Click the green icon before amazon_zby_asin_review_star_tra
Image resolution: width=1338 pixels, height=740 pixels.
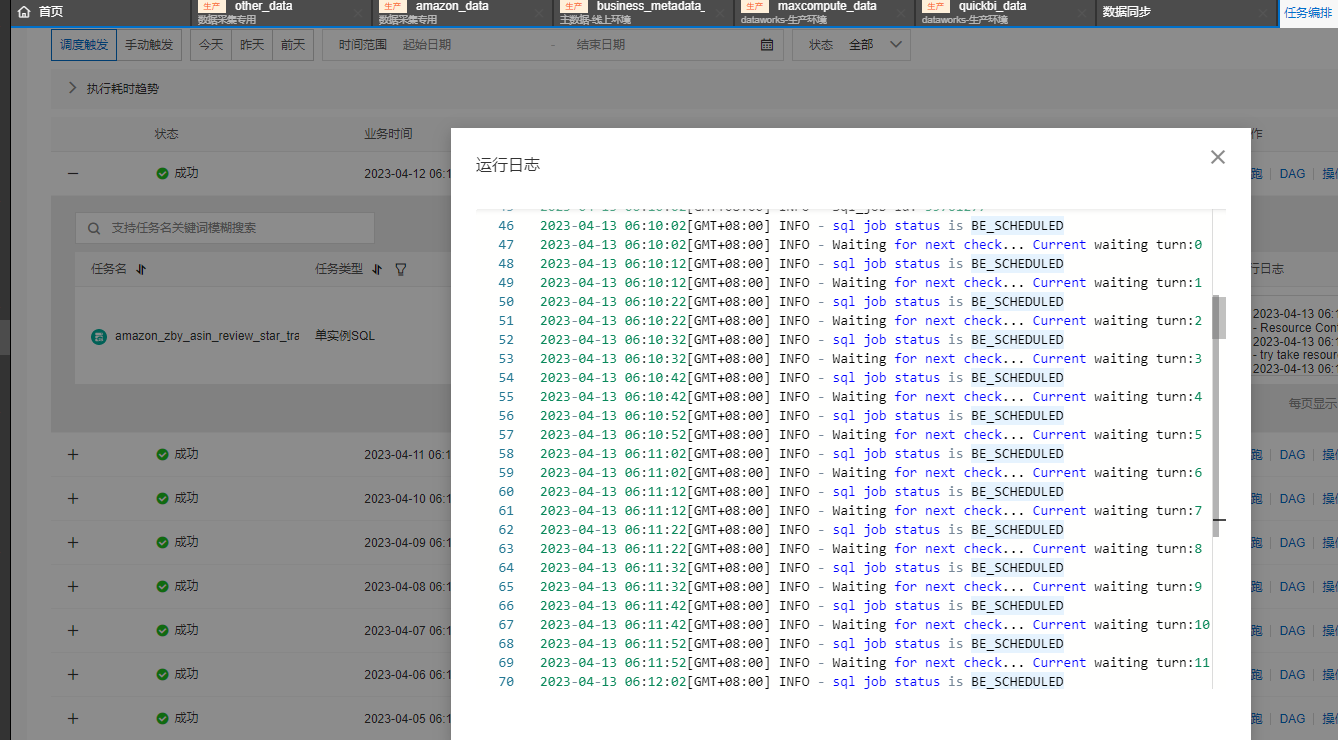pyautogui.click(x=99, y=337)
